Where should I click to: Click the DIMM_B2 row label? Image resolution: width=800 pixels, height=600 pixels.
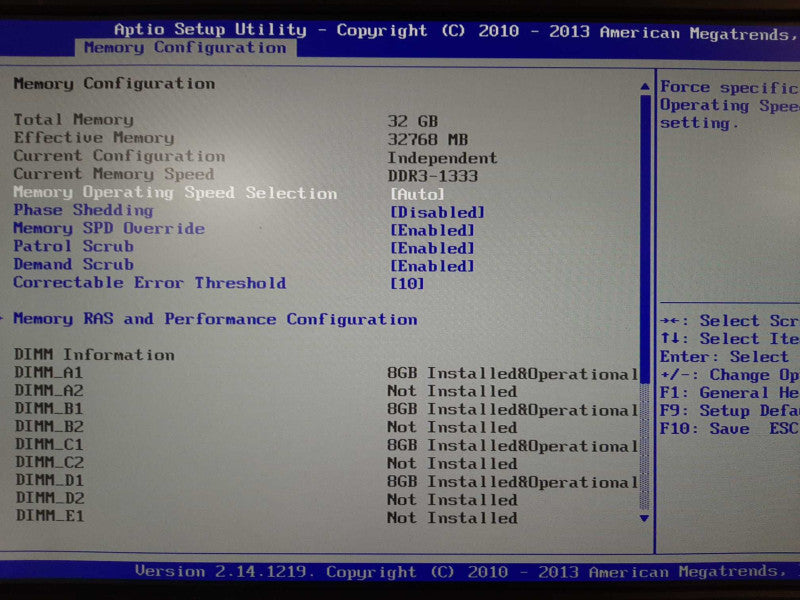click(49, 427)
